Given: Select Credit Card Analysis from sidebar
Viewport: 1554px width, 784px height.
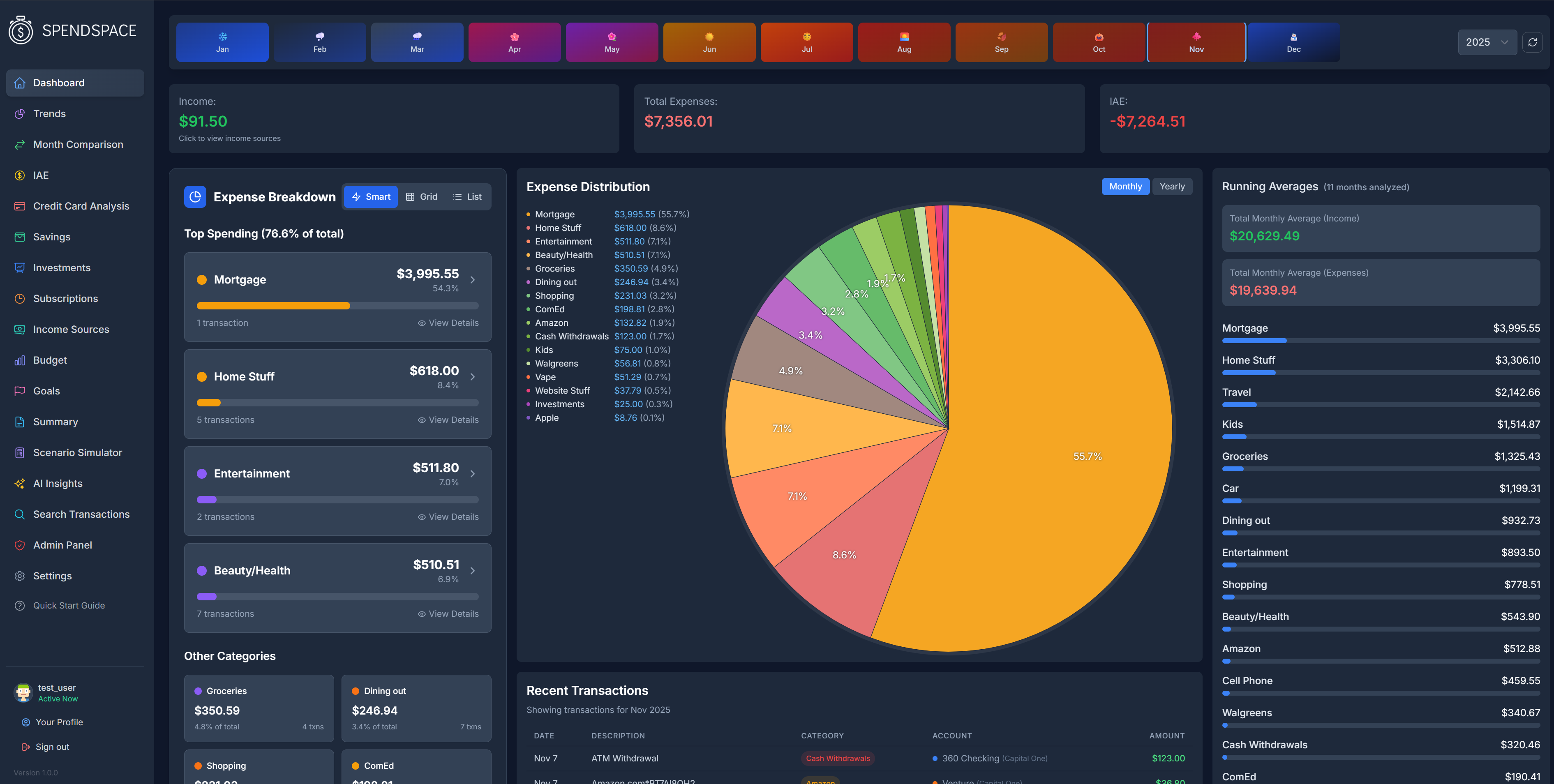Looking at the screenshot, I should tap(81, 205).
